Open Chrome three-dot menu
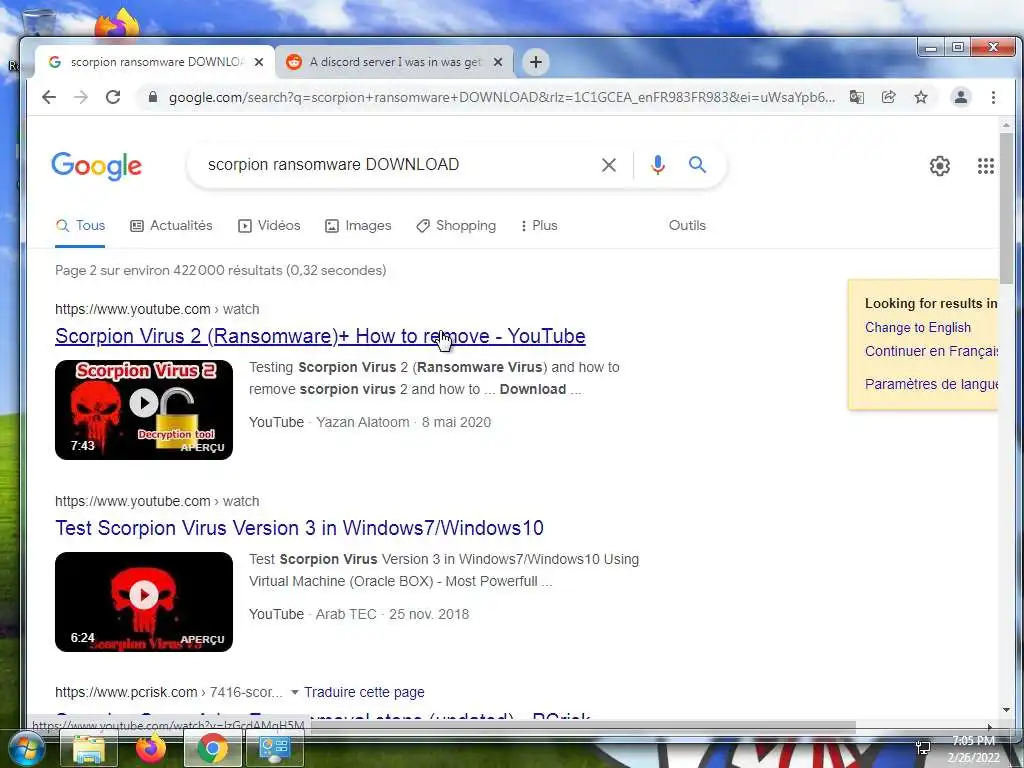1024x768 pixels. click(x=993, y=97)
